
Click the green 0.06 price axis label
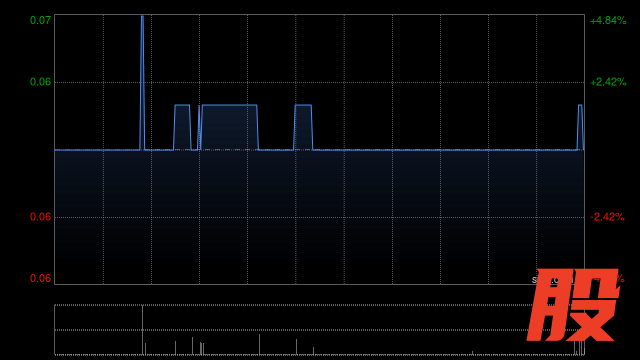pyautogui.click(x=40, y=82)
